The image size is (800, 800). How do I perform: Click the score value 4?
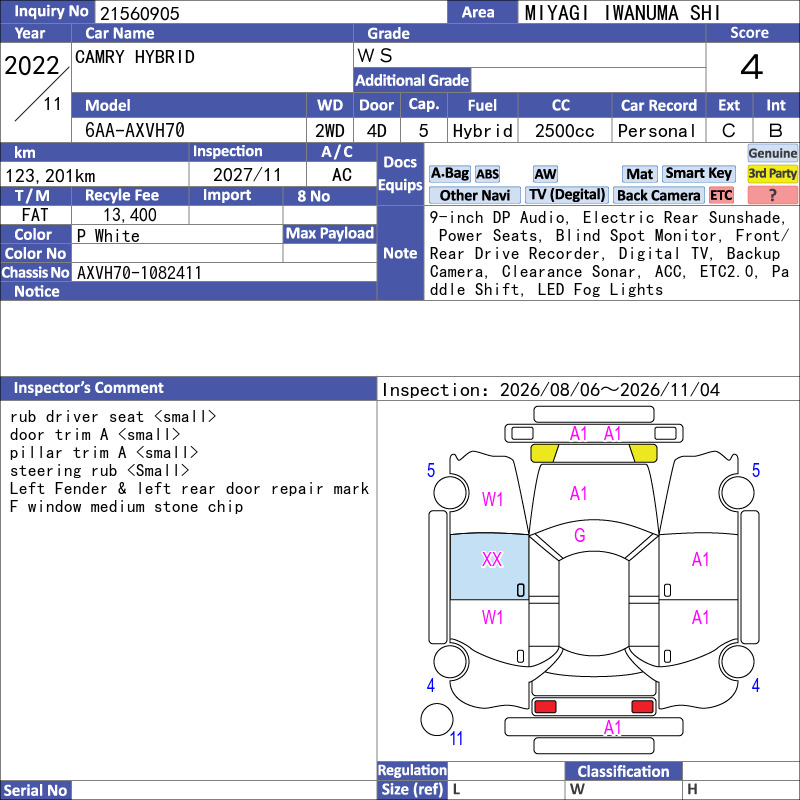752,67
